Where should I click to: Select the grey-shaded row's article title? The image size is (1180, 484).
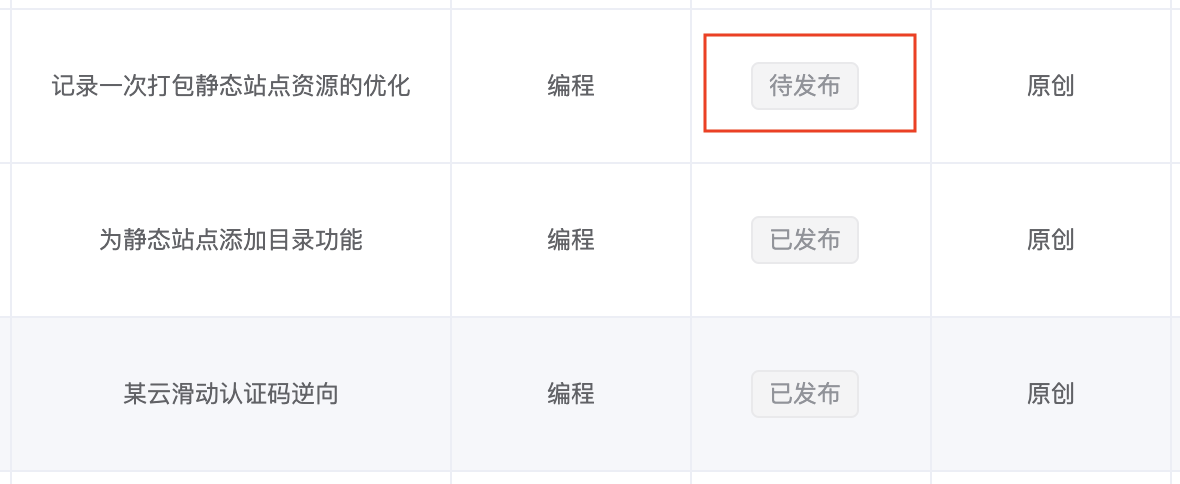coord(231,394)
